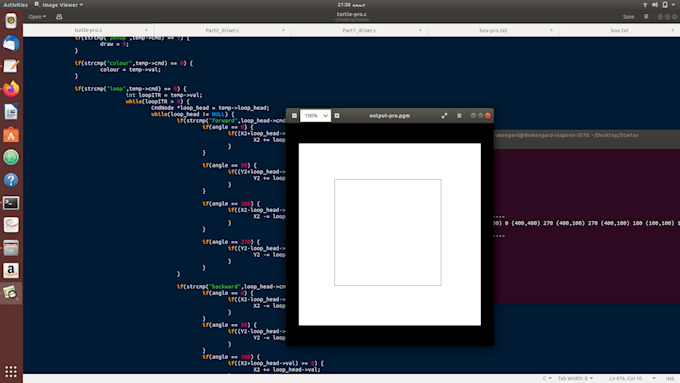Click the new document icon beside Open

59,17
